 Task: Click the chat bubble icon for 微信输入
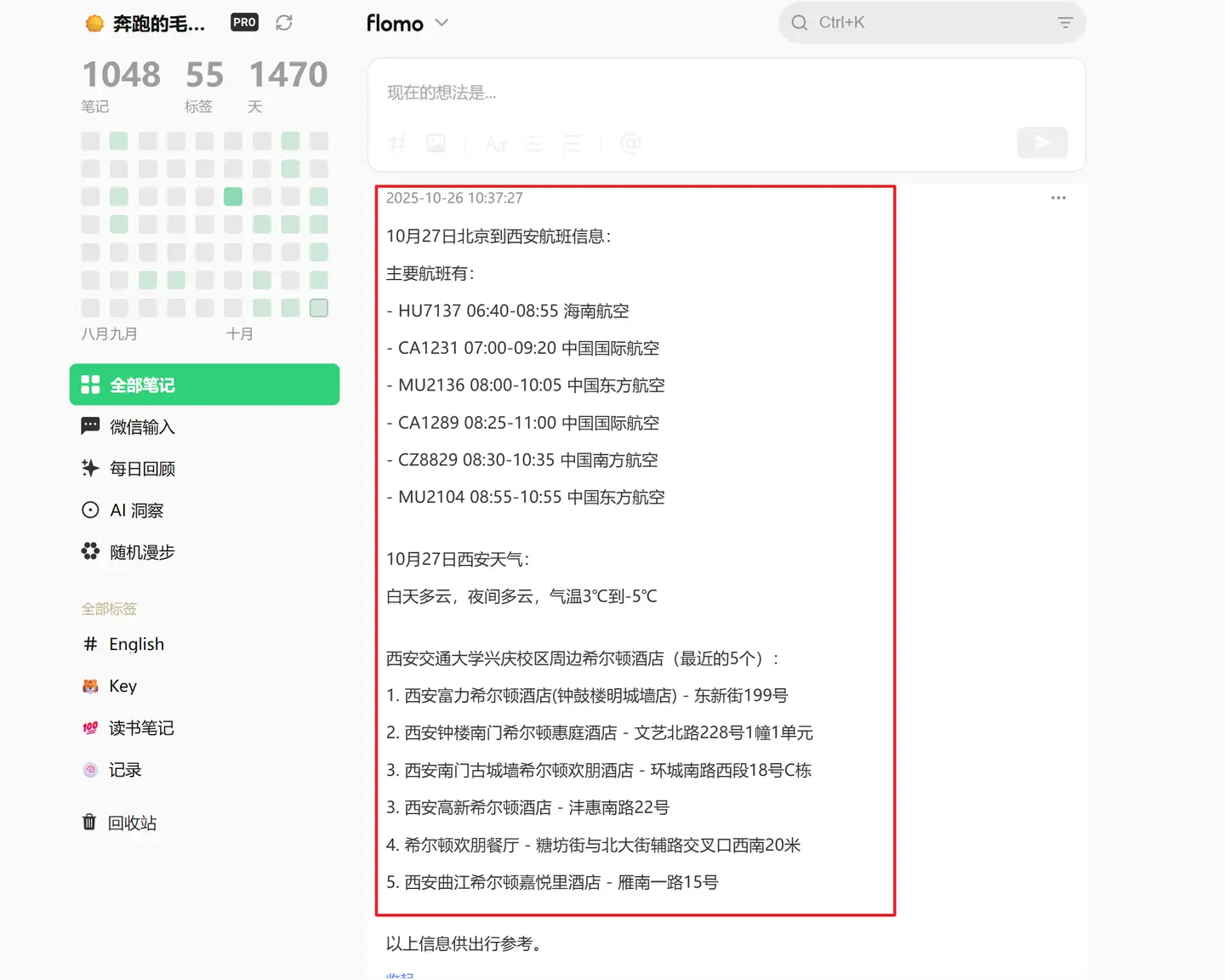pos(90,426)
